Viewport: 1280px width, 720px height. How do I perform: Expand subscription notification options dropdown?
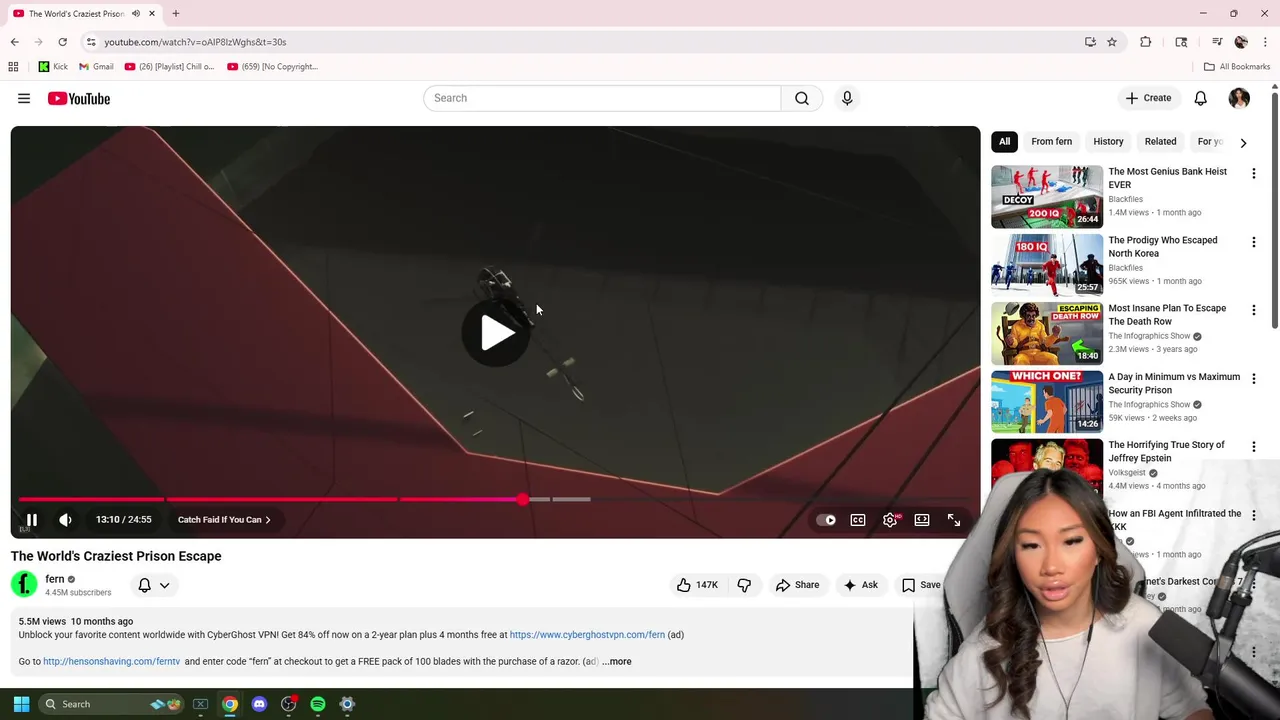tap(153, 585)
